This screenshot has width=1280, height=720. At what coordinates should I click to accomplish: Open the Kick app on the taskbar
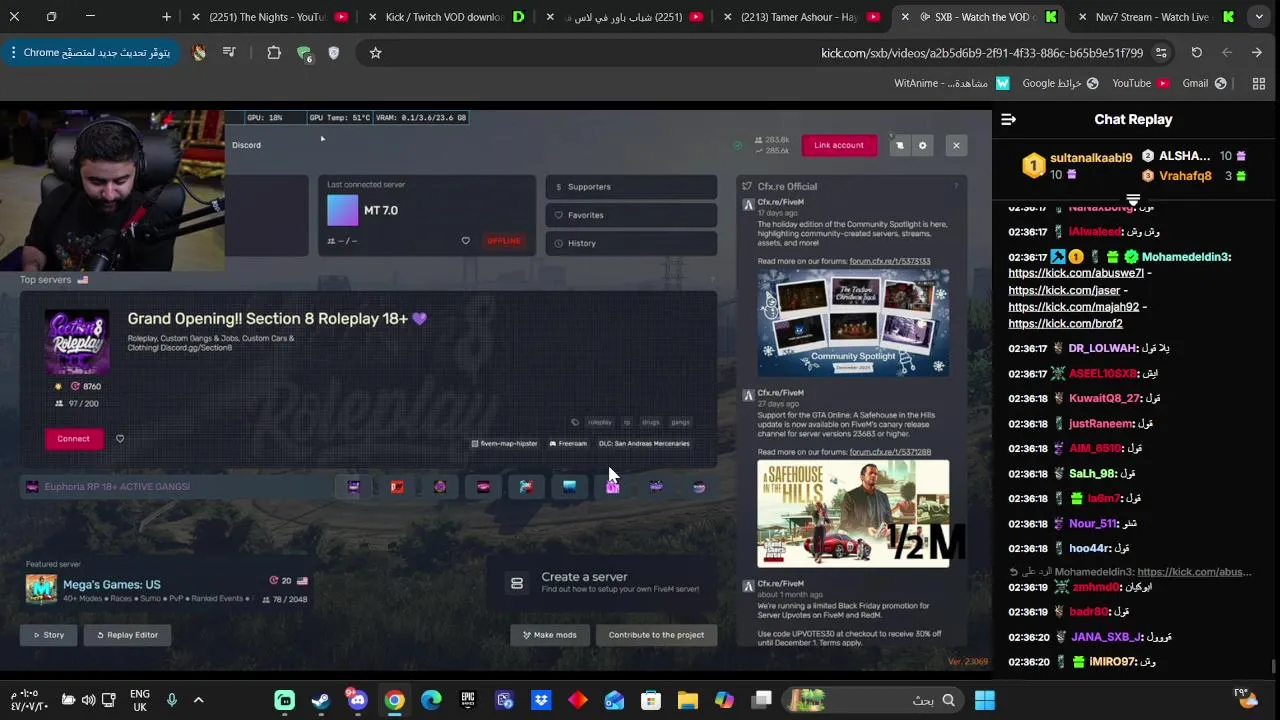[285, 700]
